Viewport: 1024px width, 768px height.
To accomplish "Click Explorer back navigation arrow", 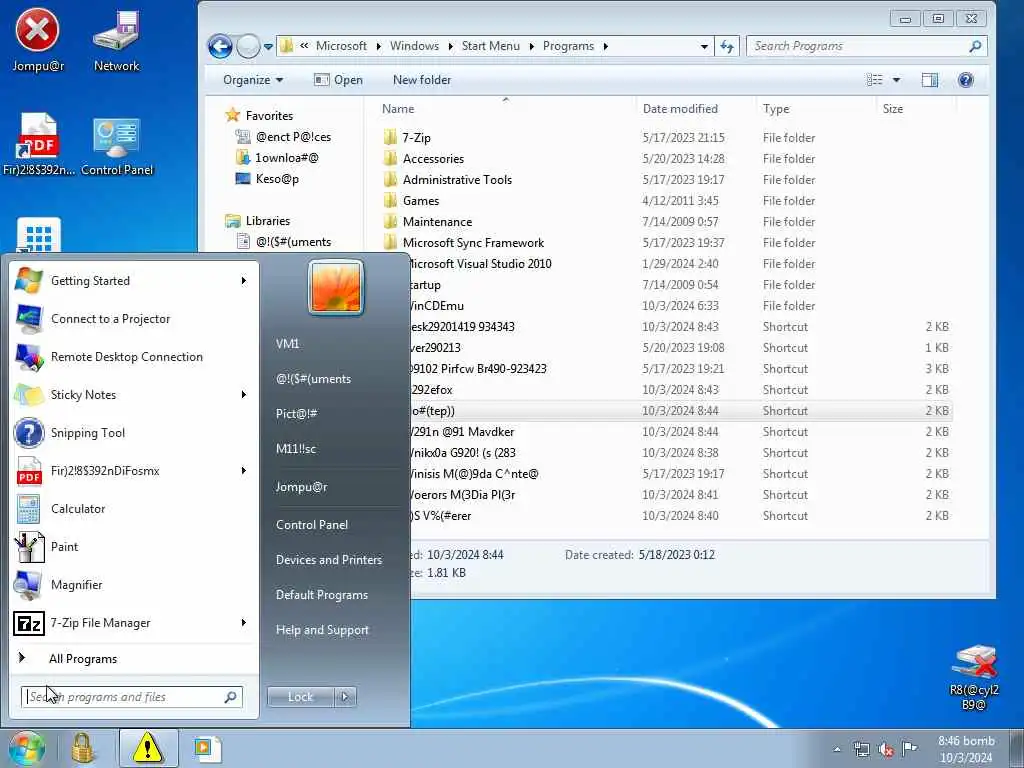I will point(220,46).
